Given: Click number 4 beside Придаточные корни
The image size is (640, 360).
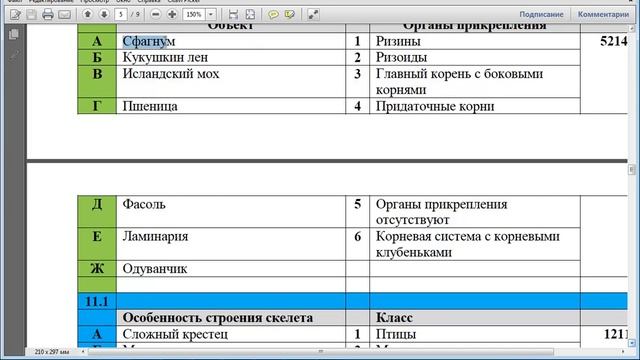Looking at the screenshot, I should (x=358, y=106).
